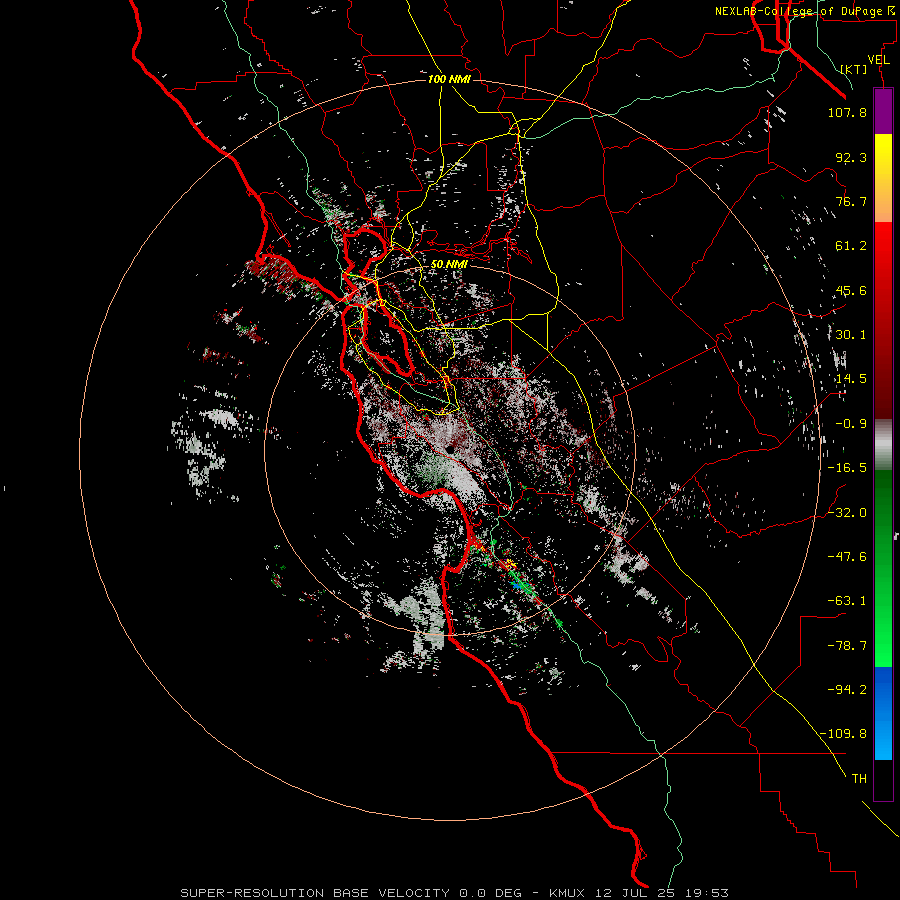Click the 61.2 velocity scale value
900x900 pixels.
[x=851, y=246]
